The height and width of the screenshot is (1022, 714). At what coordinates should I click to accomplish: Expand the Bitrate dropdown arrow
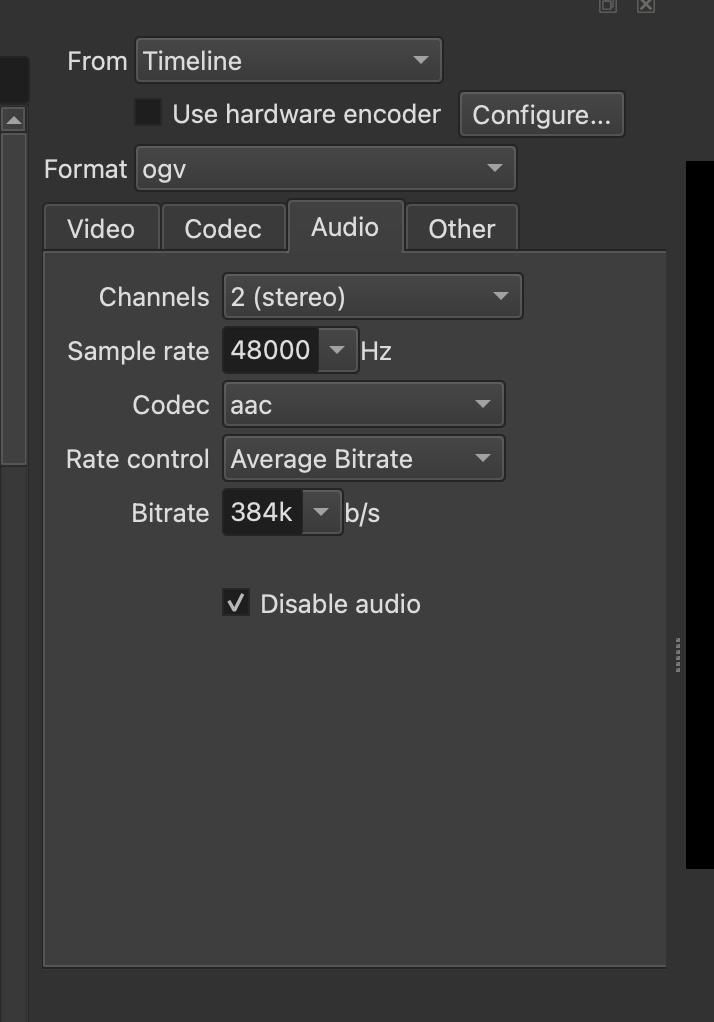coord(321,512)
